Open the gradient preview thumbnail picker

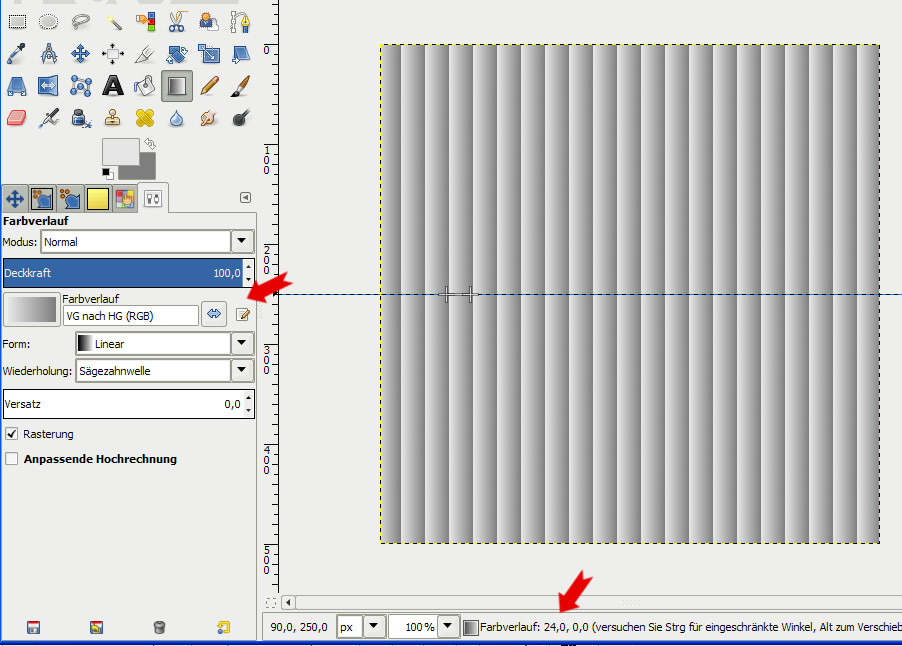coord(32,309)
